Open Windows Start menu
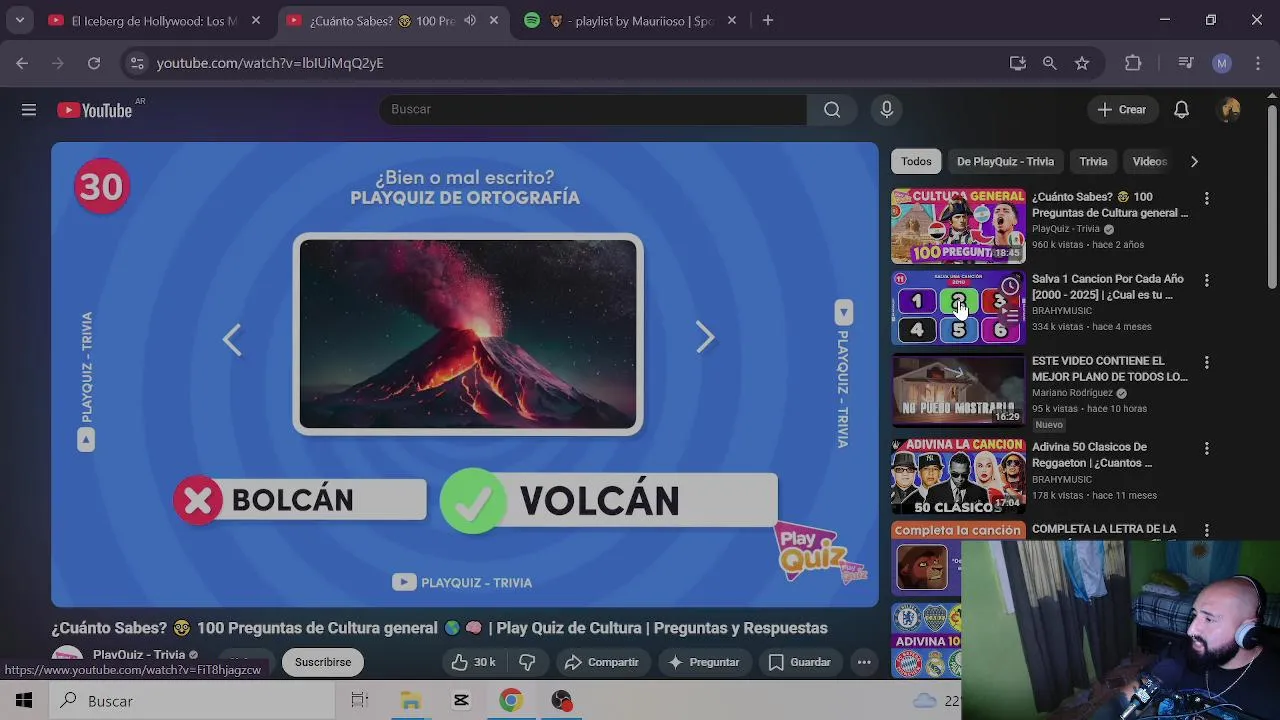The height and width of the screenshot is (720, 1280). point(24,701)
